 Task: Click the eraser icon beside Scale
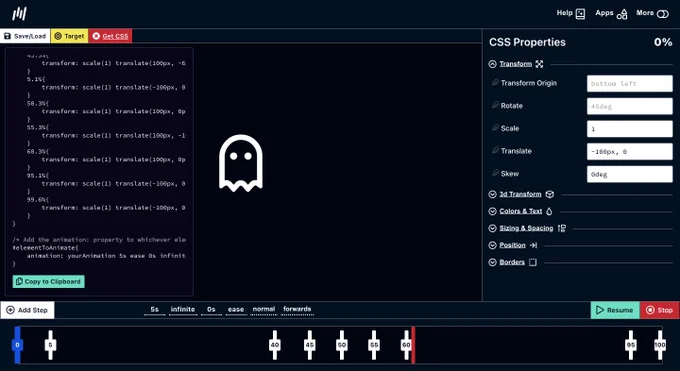[x=495, y=128]
